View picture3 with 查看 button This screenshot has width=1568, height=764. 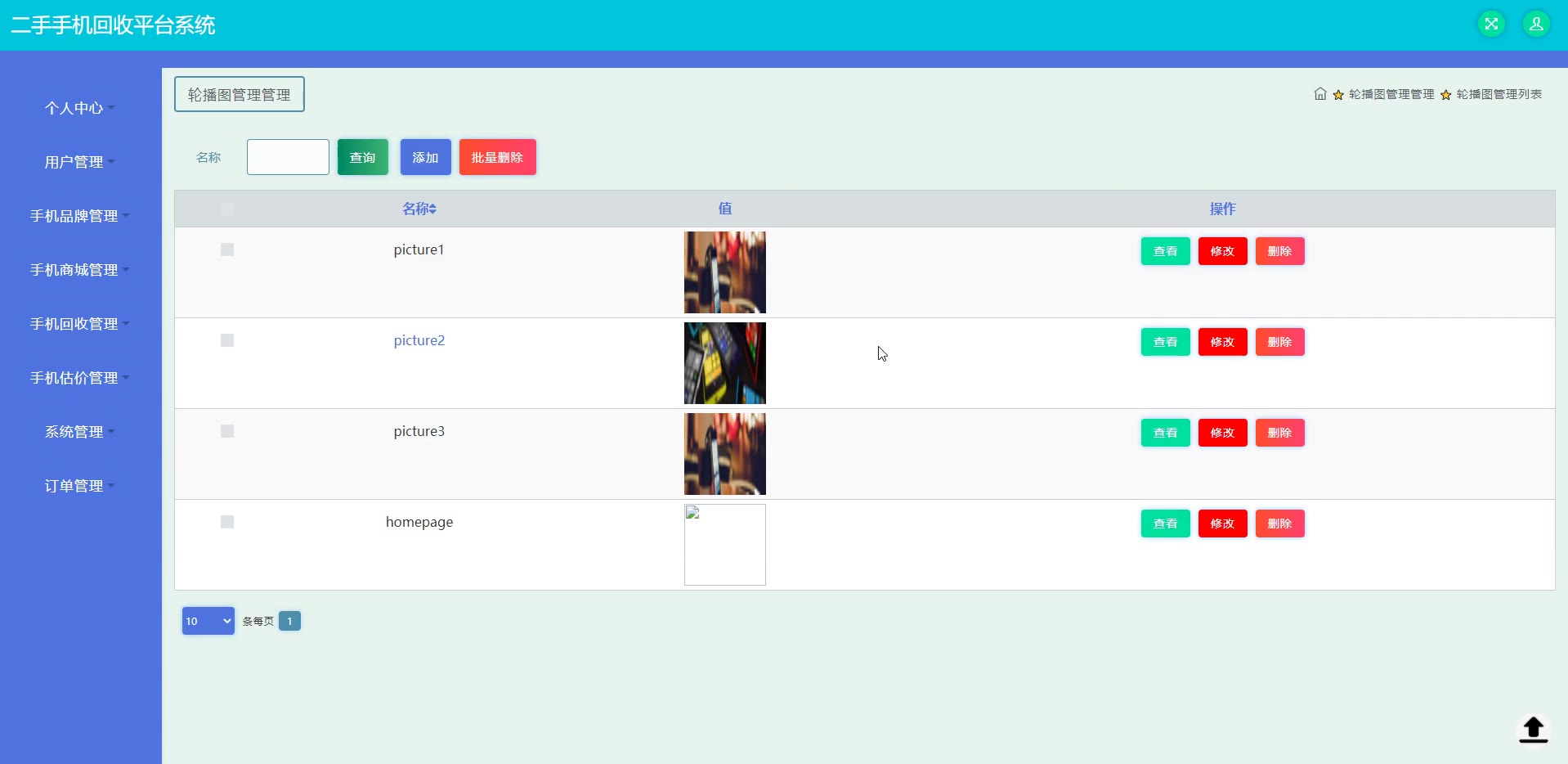click(x=1166, y=433)
